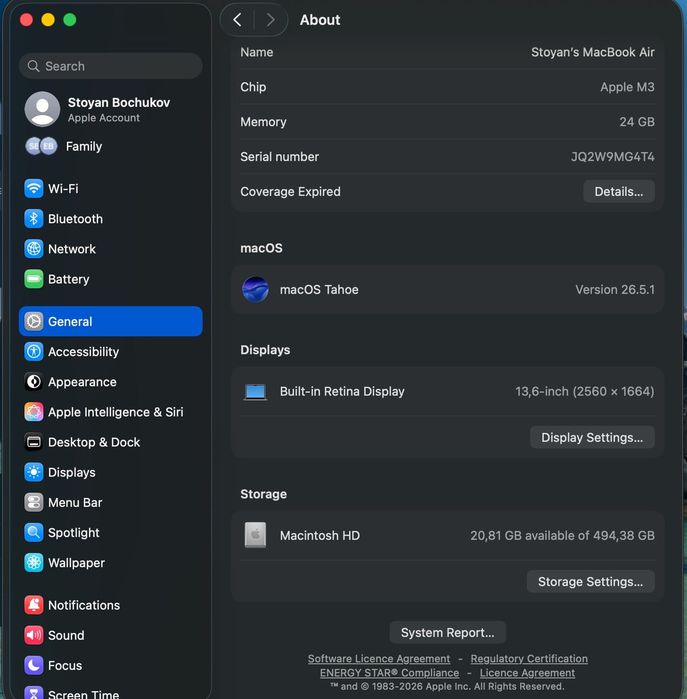Click the 24 GB memory value
This screenshot has width=687, height=699.
coord(637,122)
